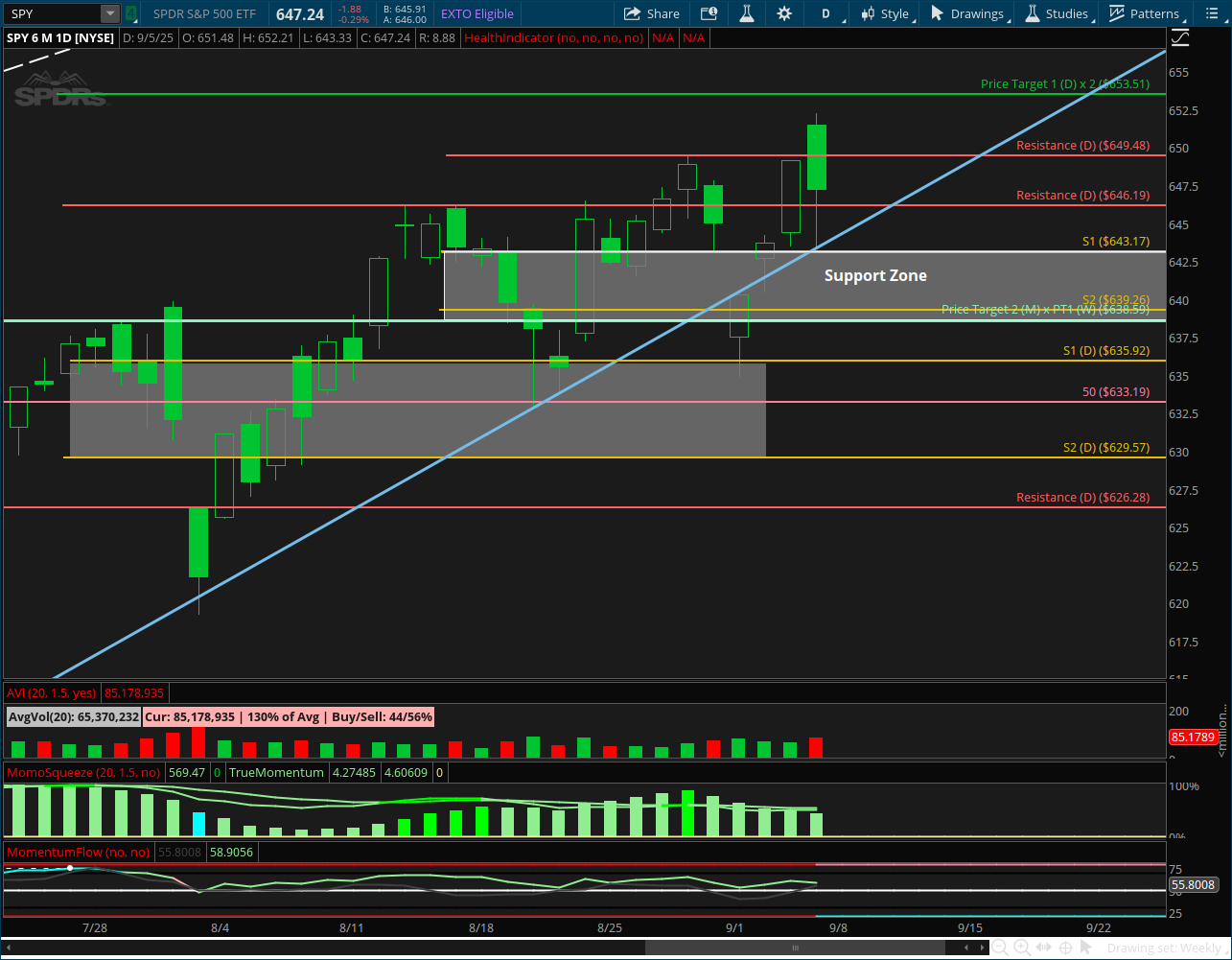Image resolution: width=1232 pixels, height=960 pixels.
Task: Click the chart icon above the price axis
Action: [x=1180, y=38]
